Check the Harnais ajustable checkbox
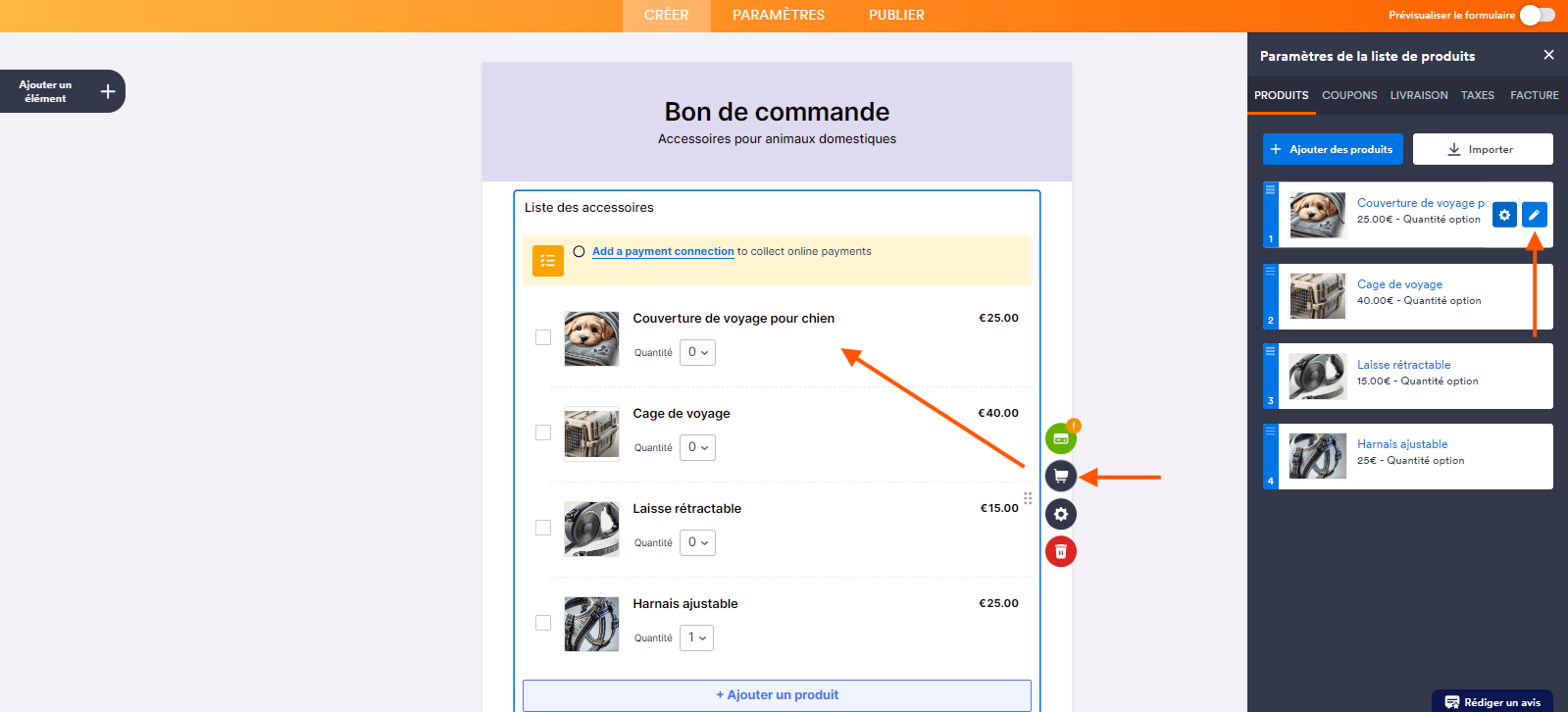This screenshot has width=1568, height=712. click(543, 623)
